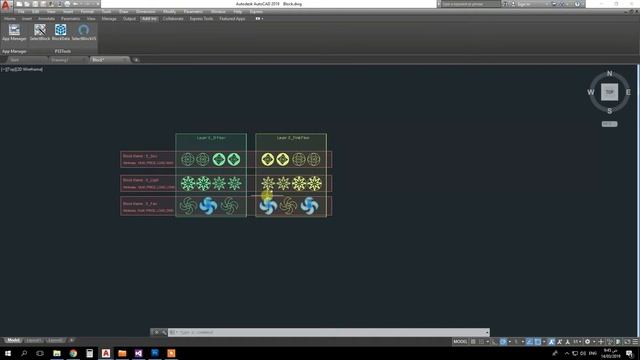Open the Windows Start menu

[8, 353]
